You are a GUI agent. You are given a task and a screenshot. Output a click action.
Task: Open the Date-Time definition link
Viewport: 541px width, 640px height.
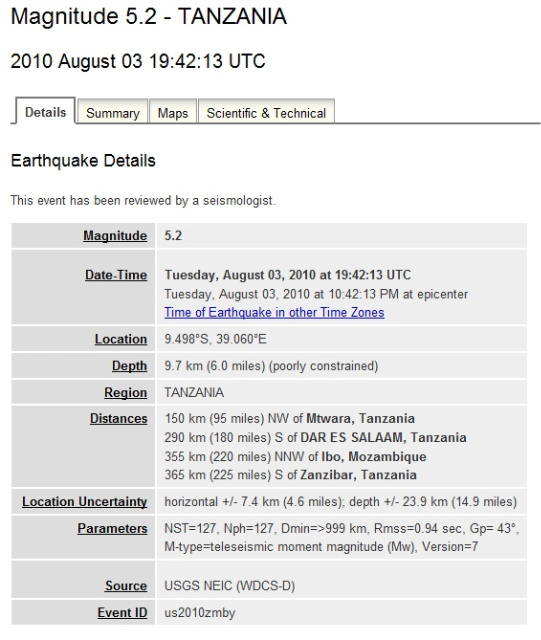point(116,275)
